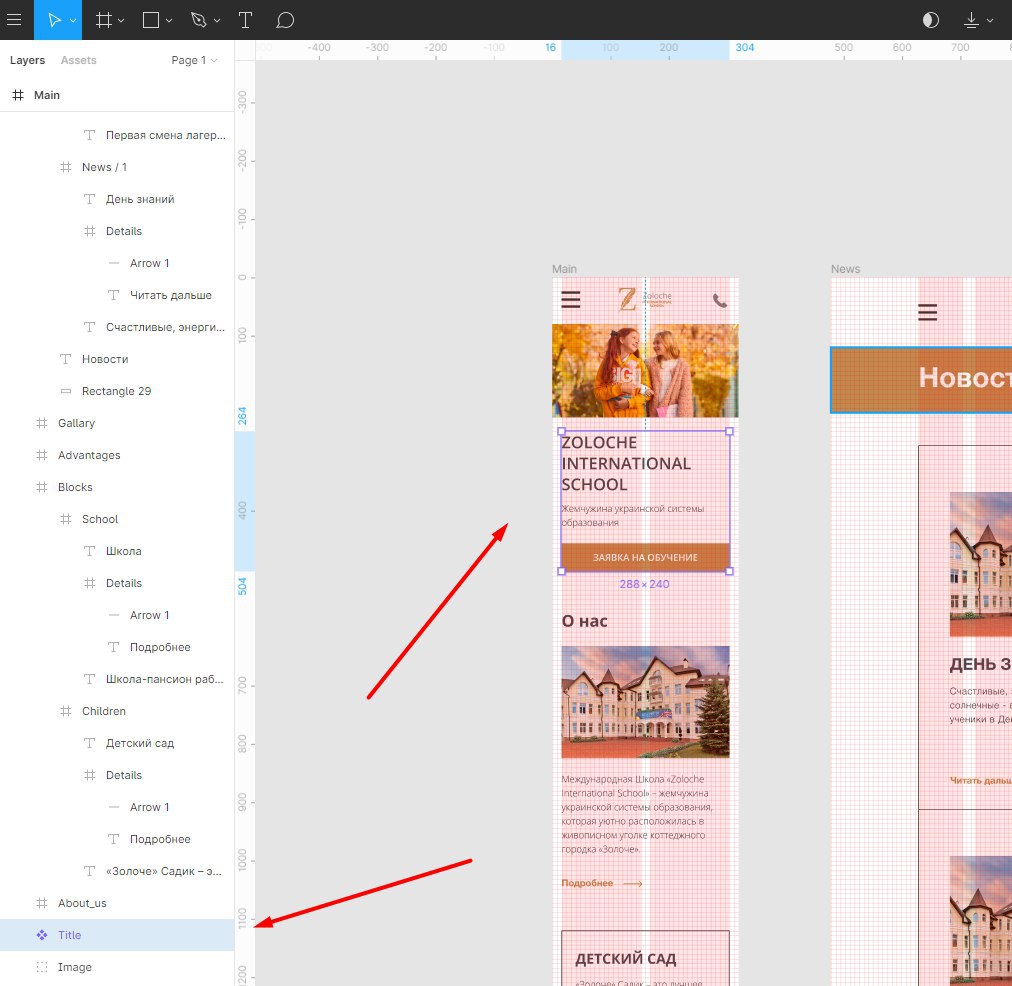
Task: Click the group icon beside Image layer
Action: pos(42,967)
